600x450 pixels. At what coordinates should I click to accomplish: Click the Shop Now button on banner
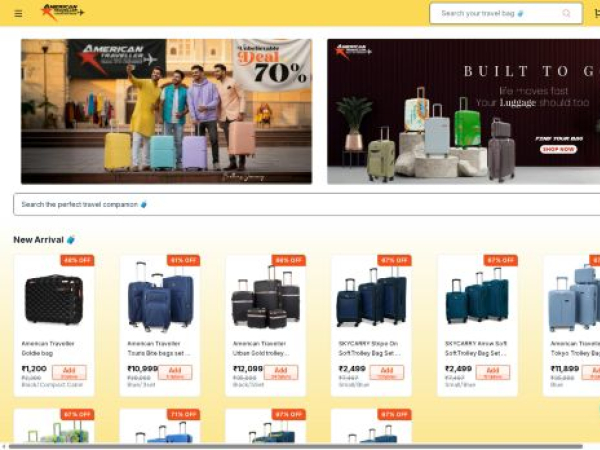coord(558,149)
